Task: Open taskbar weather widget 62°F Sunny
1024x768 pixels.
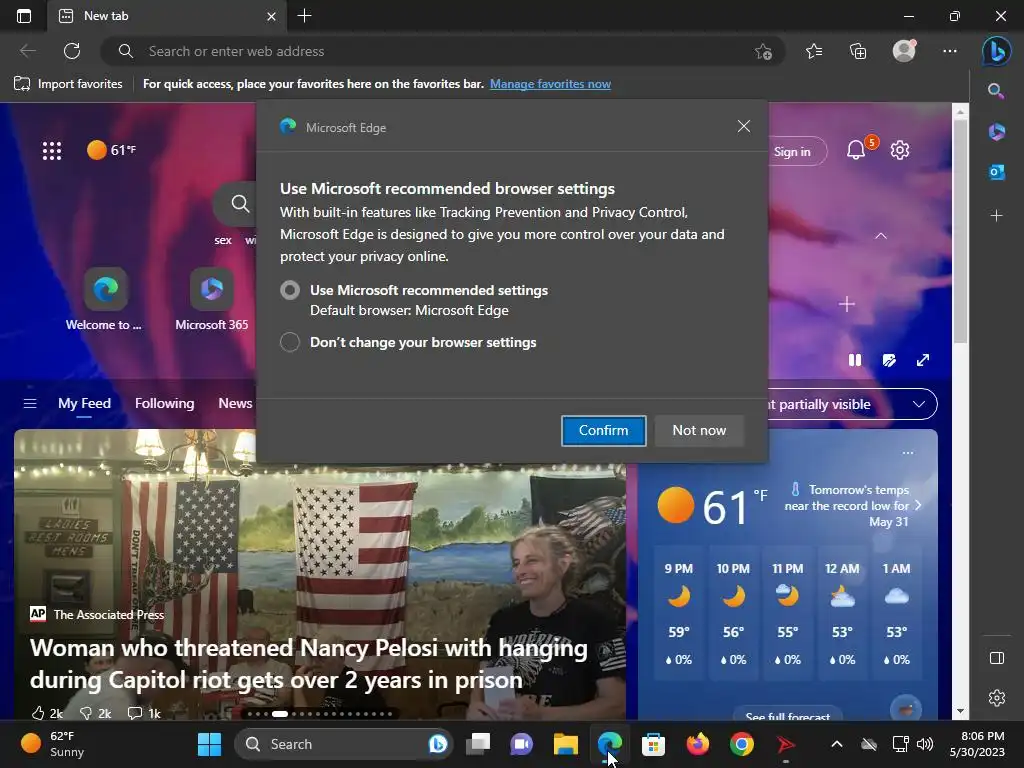Action: 53,744
